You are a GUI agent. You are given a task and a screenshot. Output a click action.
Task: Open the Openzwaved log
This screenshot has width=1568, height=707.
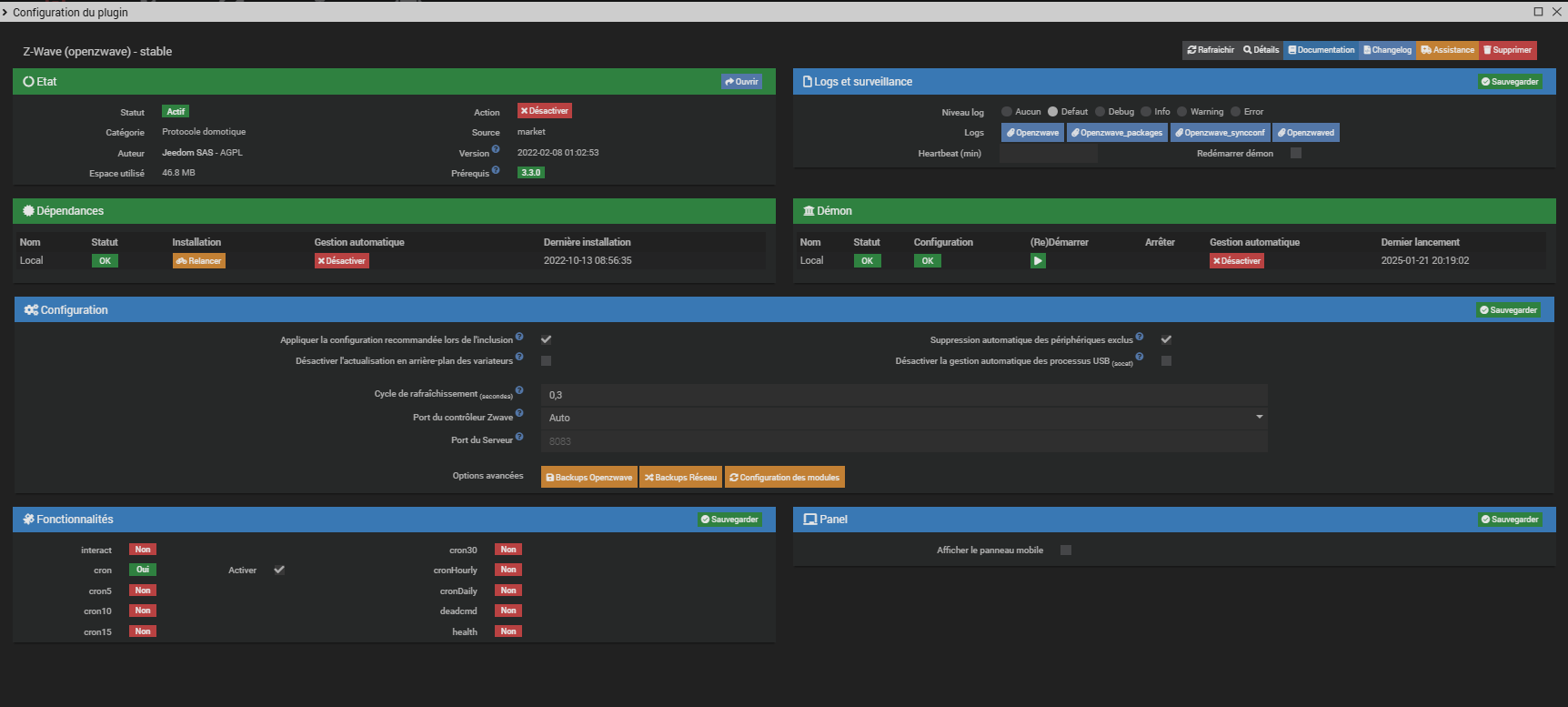1305,133
